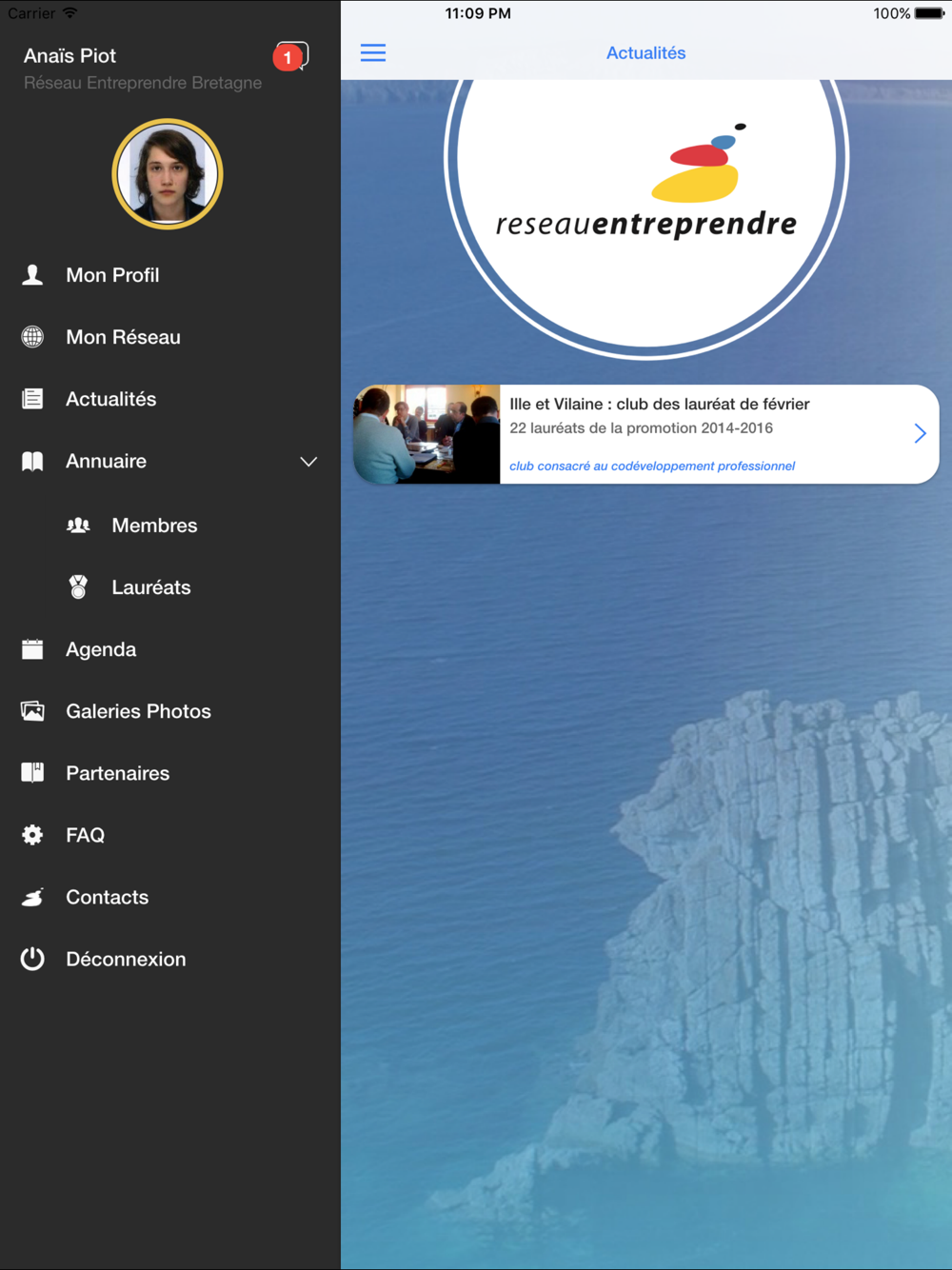Viewport: 952px width, 1270px height.
Task: Click the Anaïs Piot name header
Action: [x=69, y=56]
